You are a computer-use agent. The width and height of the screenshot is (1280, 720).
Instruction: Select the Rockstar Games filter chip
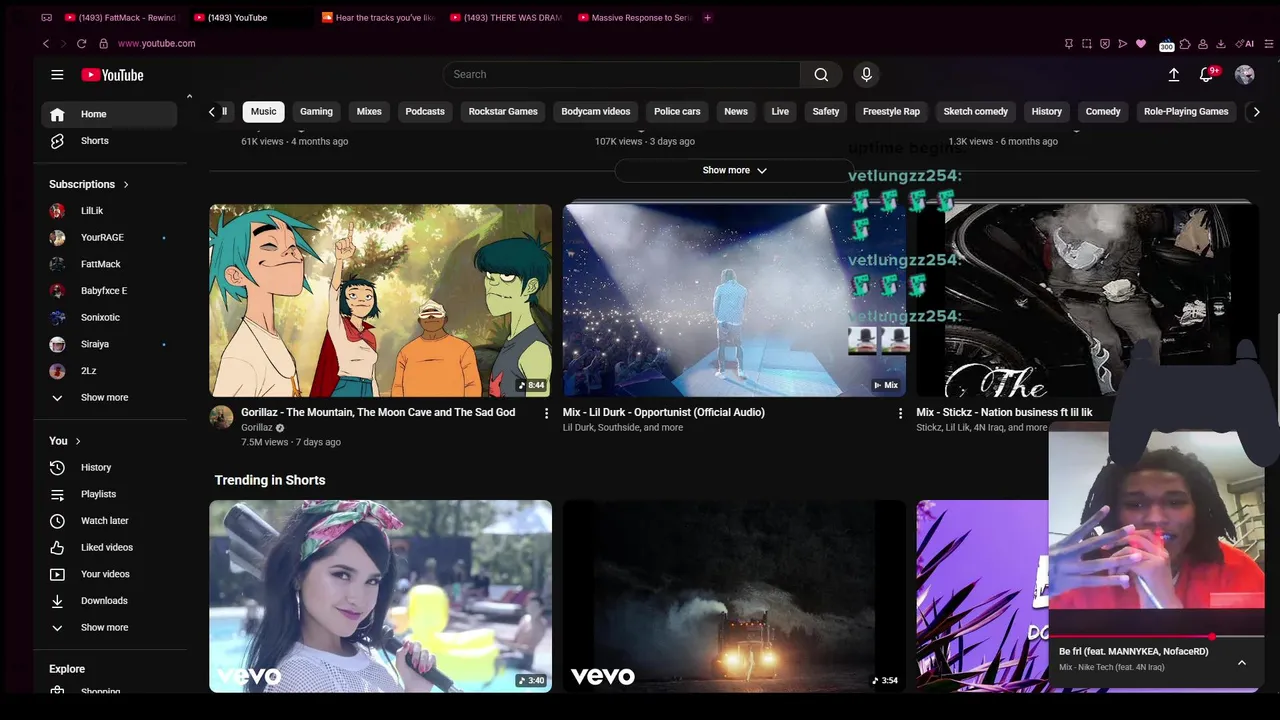coord(503,112)
